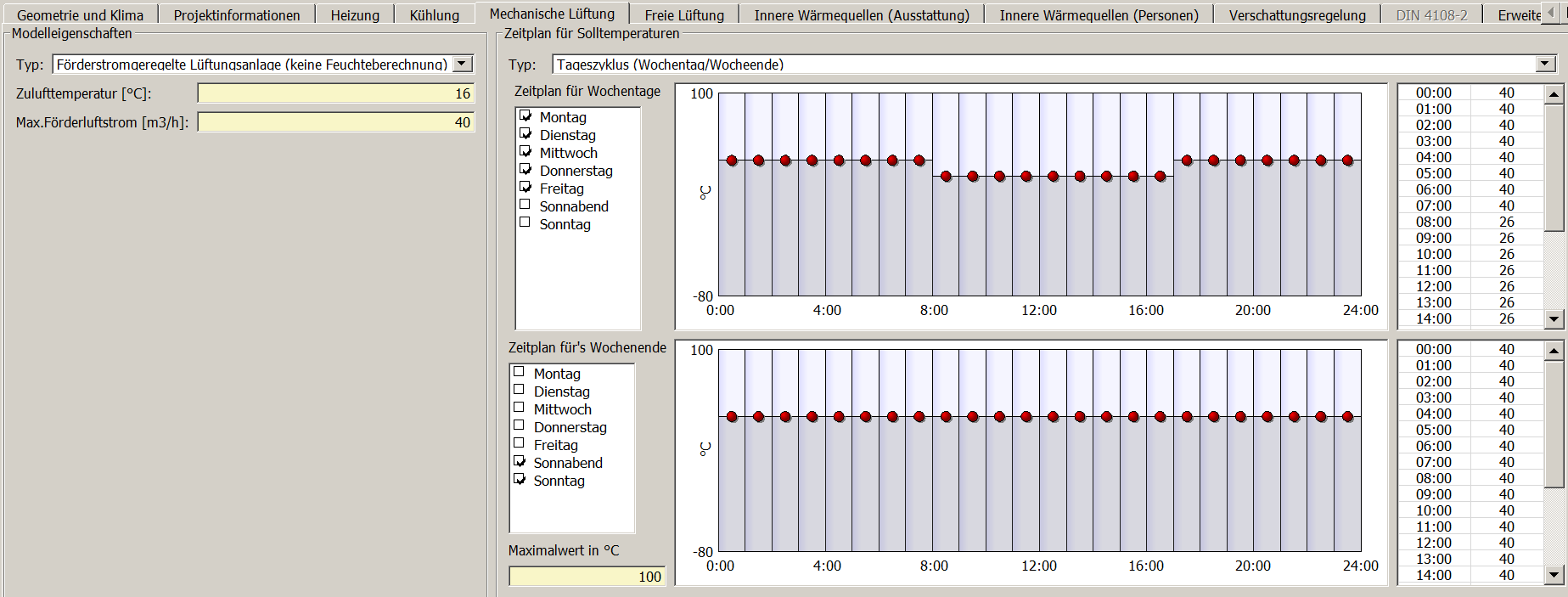Open the Freie Lüftung tab
The height and width of the screenshot is (597, 1568).
[684, 14]
